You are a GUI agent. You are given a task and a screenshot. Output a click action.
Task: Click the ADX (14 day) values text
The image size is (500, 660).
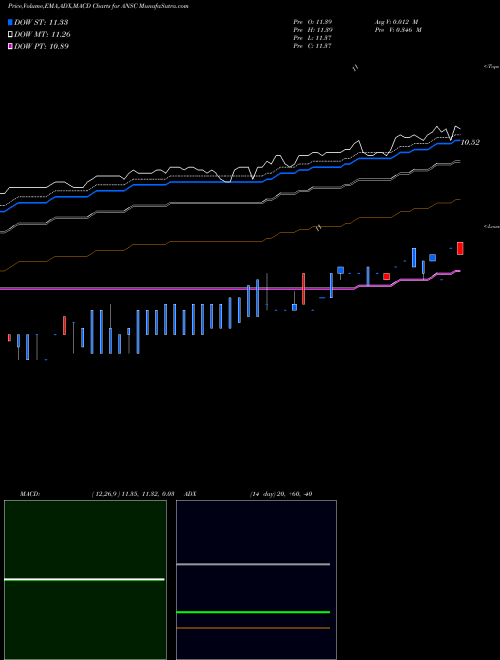point(281,494)
